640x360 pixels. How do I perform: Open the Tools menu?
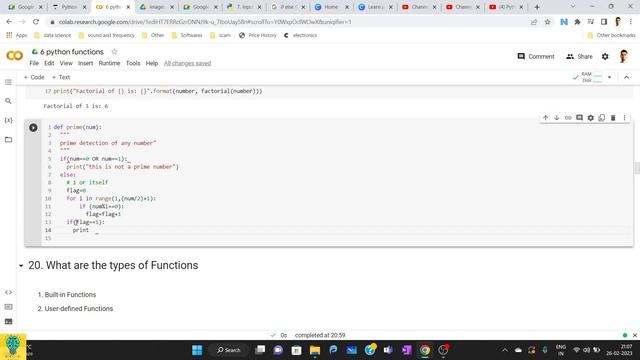click(133, 63)
